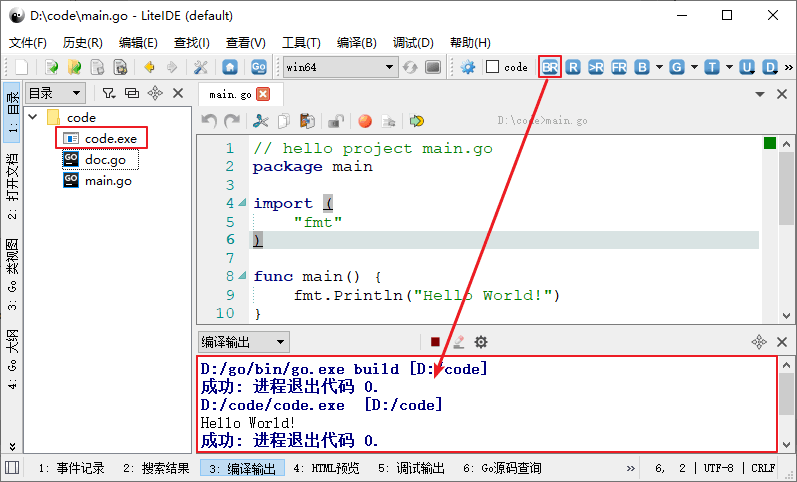Click the R Run button

click(x=573, y=67)
